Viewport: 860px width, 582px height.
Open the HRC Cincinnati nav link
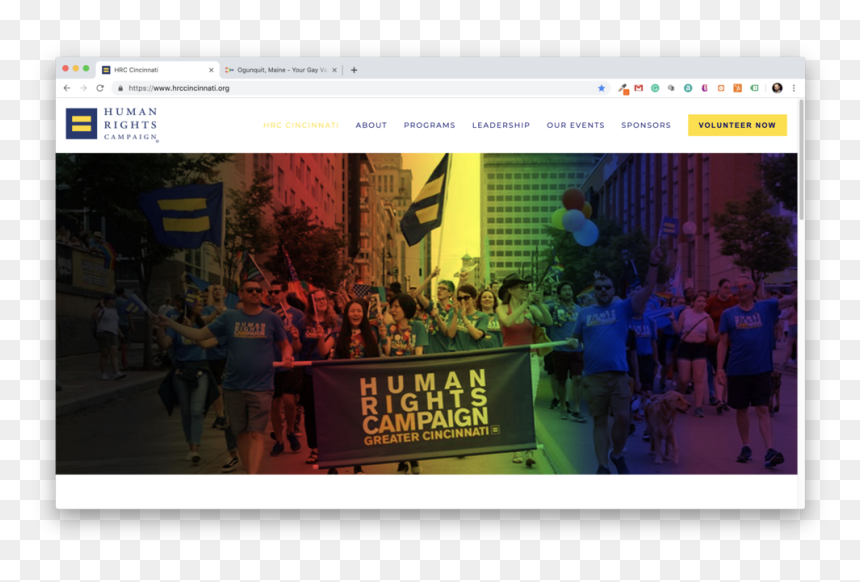click(x=301, y=125)
